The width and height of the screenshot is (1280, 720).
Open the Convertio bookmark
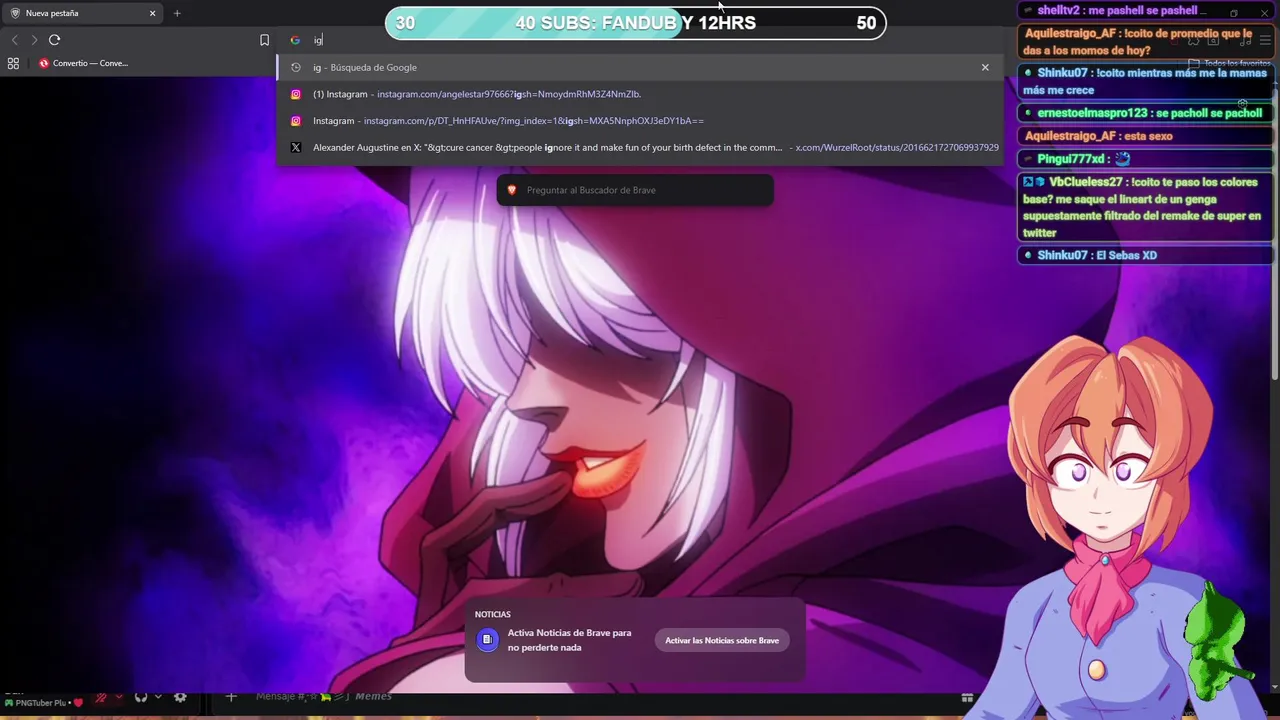tap(83, 63)
